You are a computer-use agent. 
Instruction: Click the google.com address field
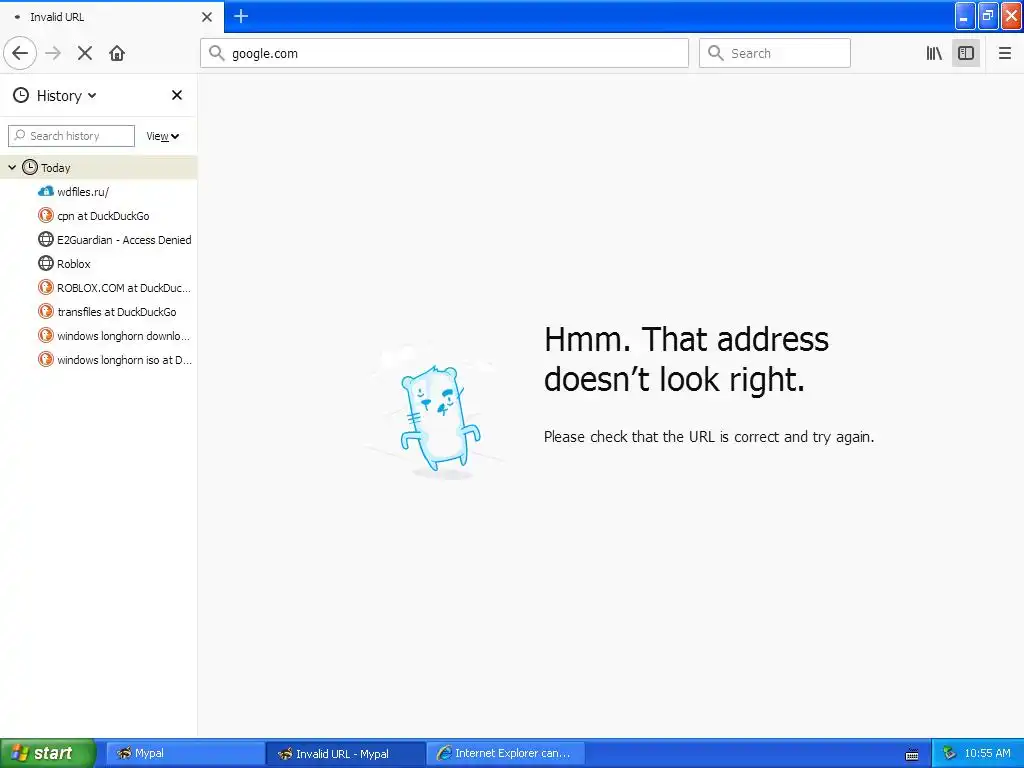[x=444, y=53]
